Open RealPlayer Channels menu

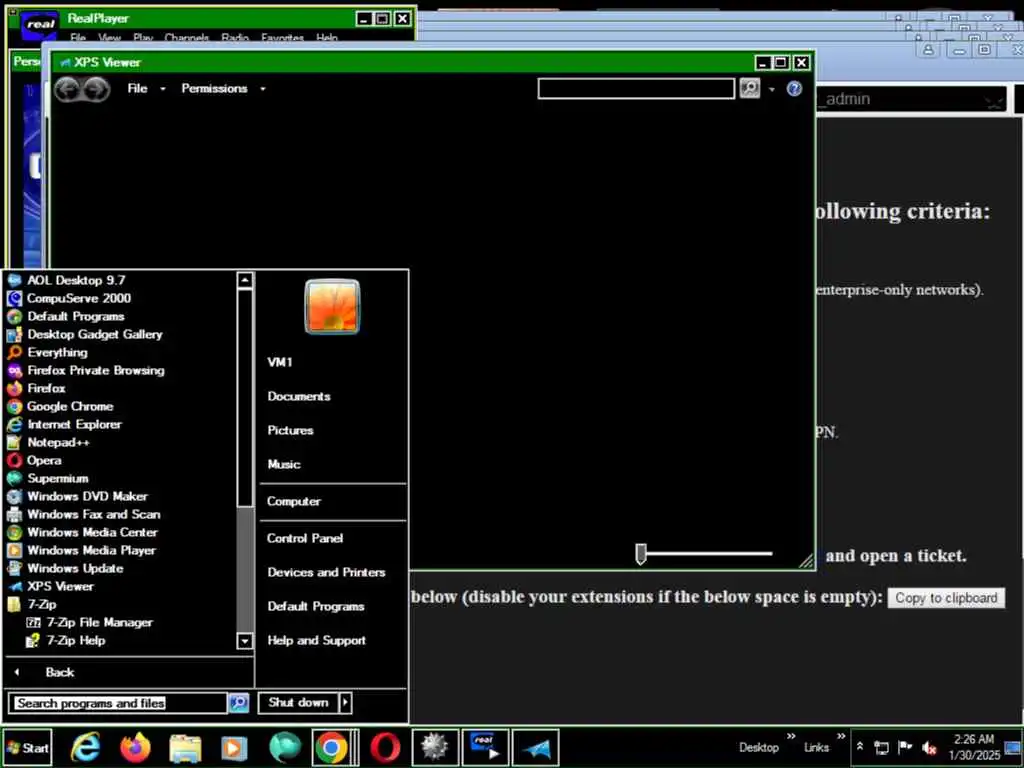pyautogui.click(x=186, y=38)
